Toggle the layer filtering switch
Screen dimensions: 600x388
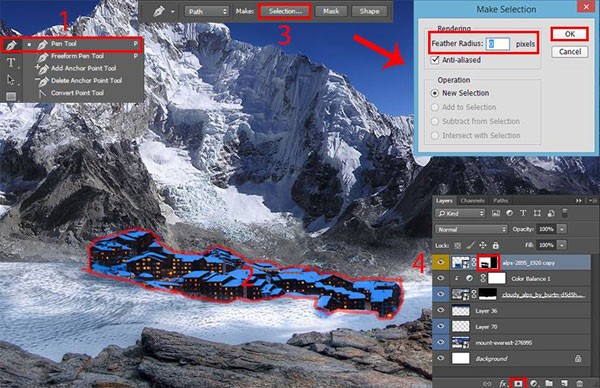[x=564, y=213]
